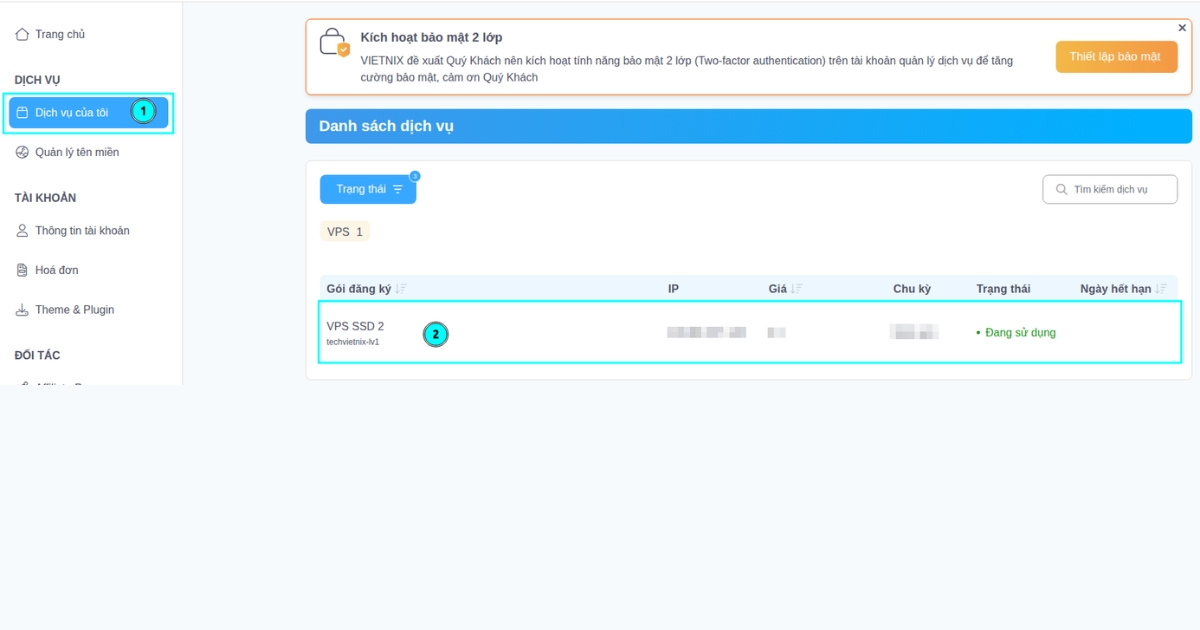1200x630 pixels.
Task: Open the Hoá đơn menu item
Action: click(64, 269)
